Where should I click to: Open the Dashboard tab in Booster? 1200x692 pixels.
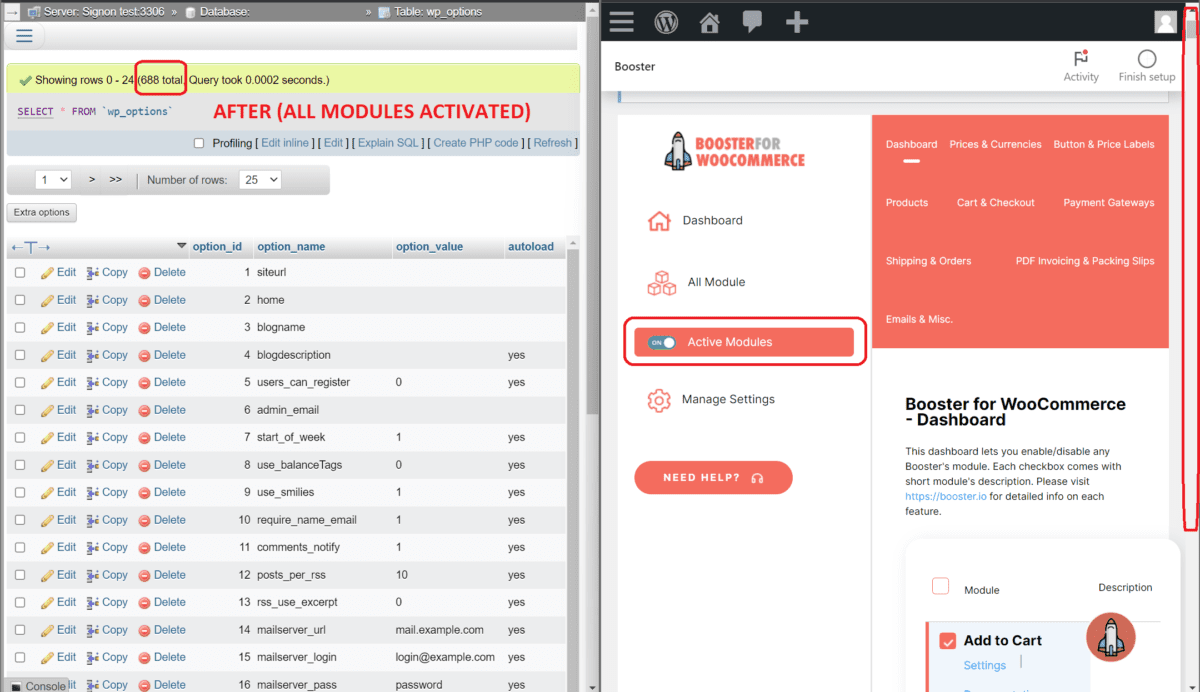911,144
